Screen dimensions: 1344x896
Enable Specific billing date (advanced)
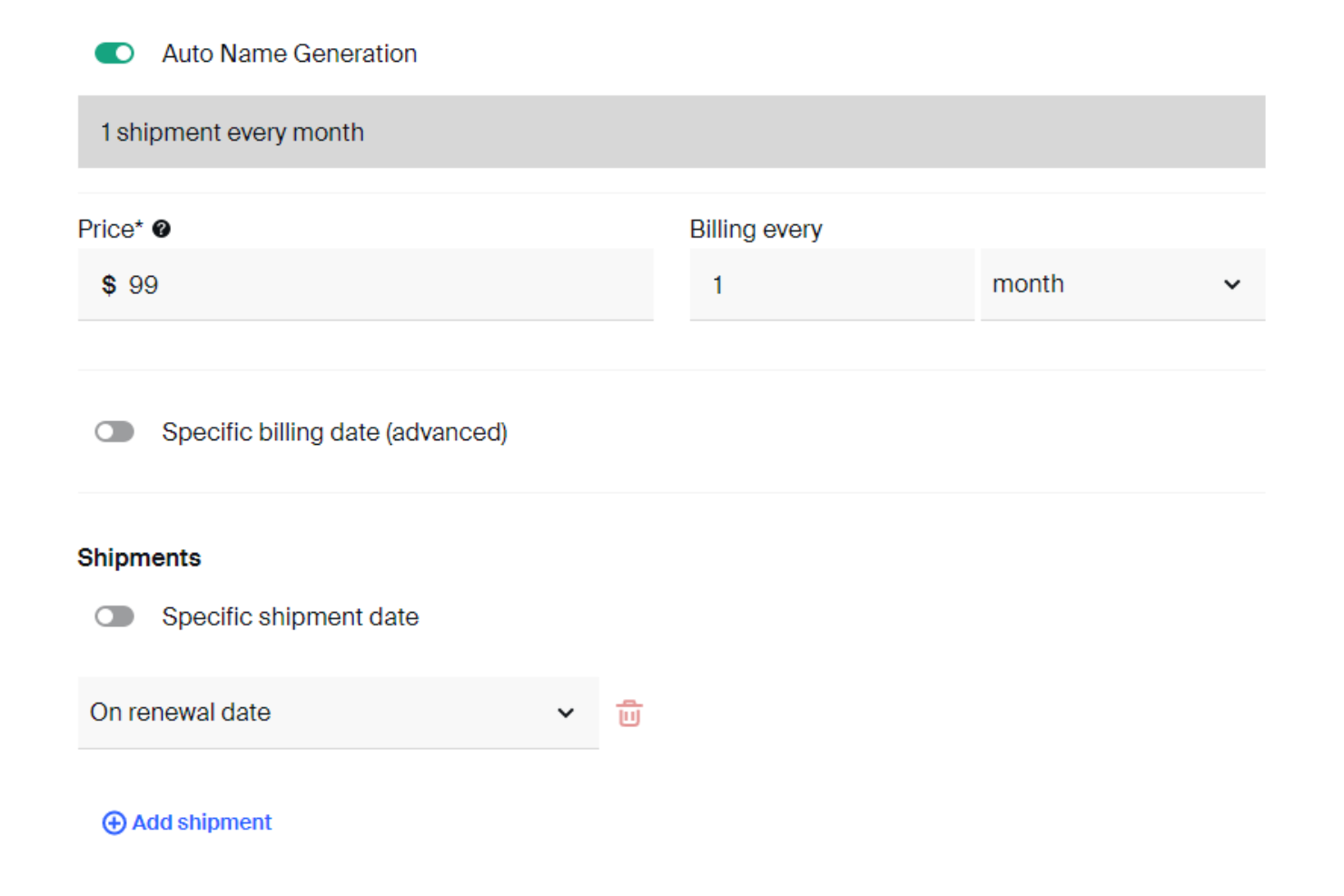tap(114, 431)
